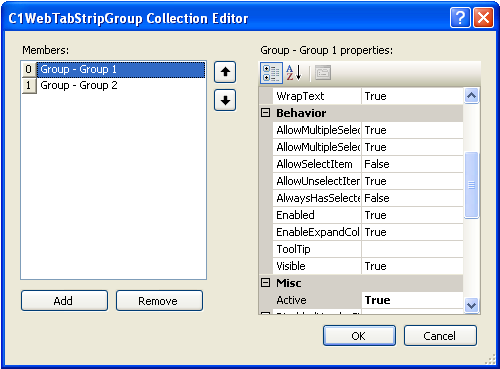Viewport: 500px width, 369px height.
Task: Click the EnableExpandCol True value
Action: coord(412,232)
